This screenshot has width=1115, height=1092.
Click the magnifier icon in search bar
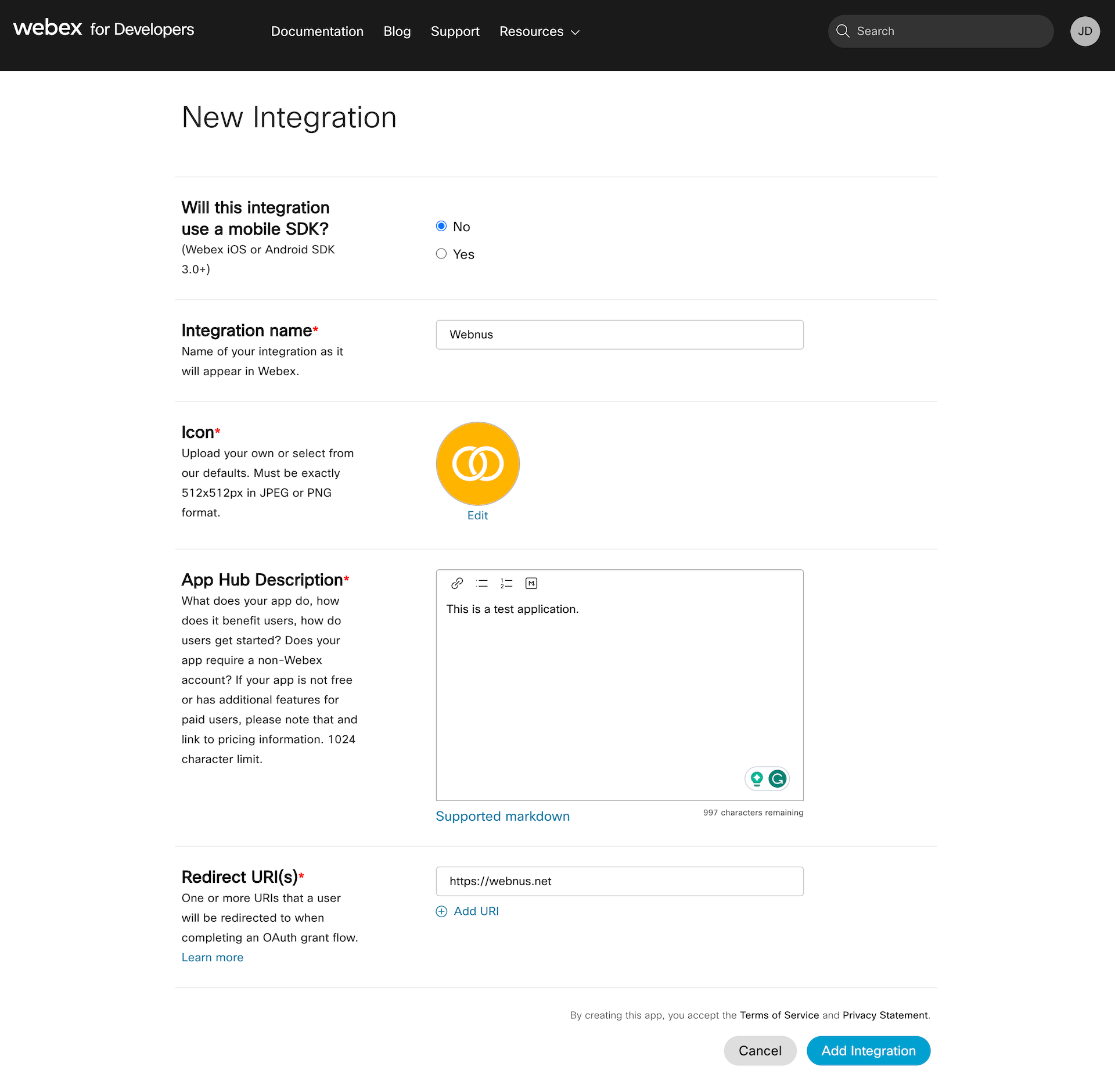point(843,31)
